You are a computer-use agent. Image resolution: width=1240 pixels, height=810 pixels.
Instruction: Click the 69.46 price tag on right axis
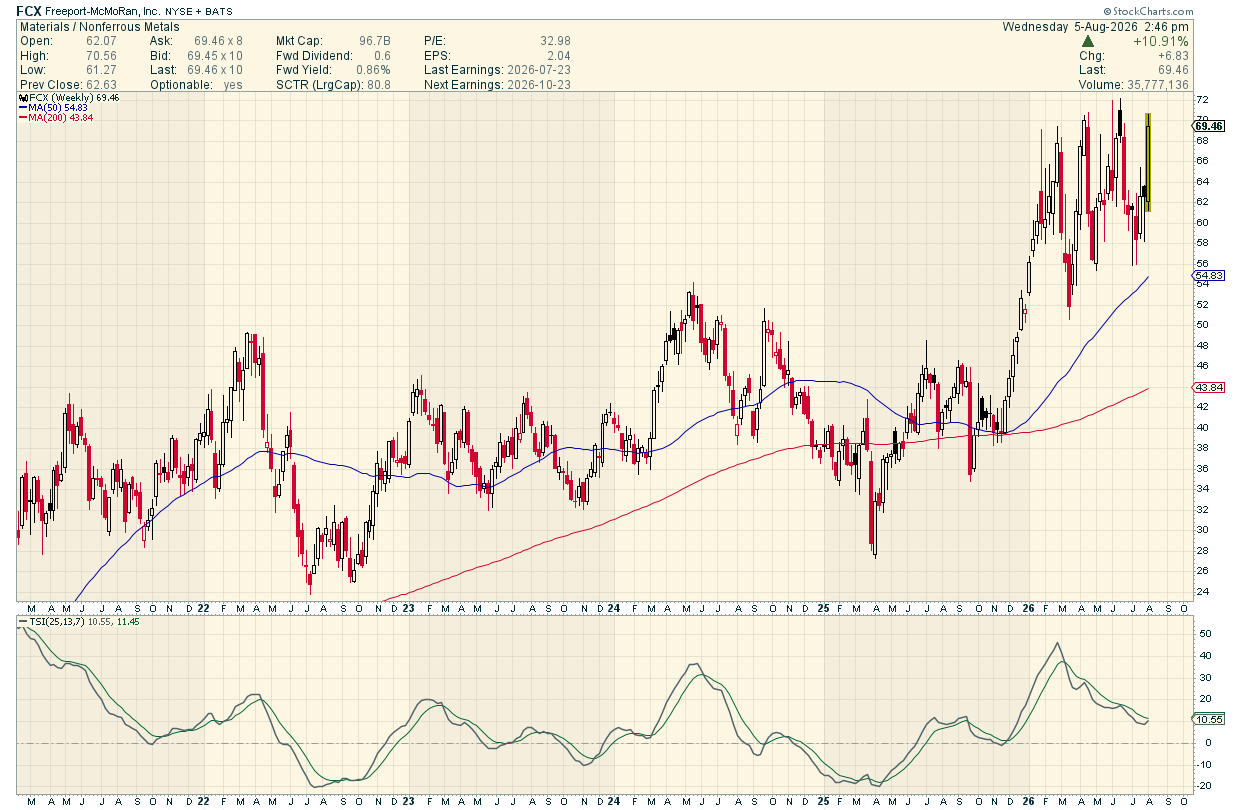tap(1210, 125)
